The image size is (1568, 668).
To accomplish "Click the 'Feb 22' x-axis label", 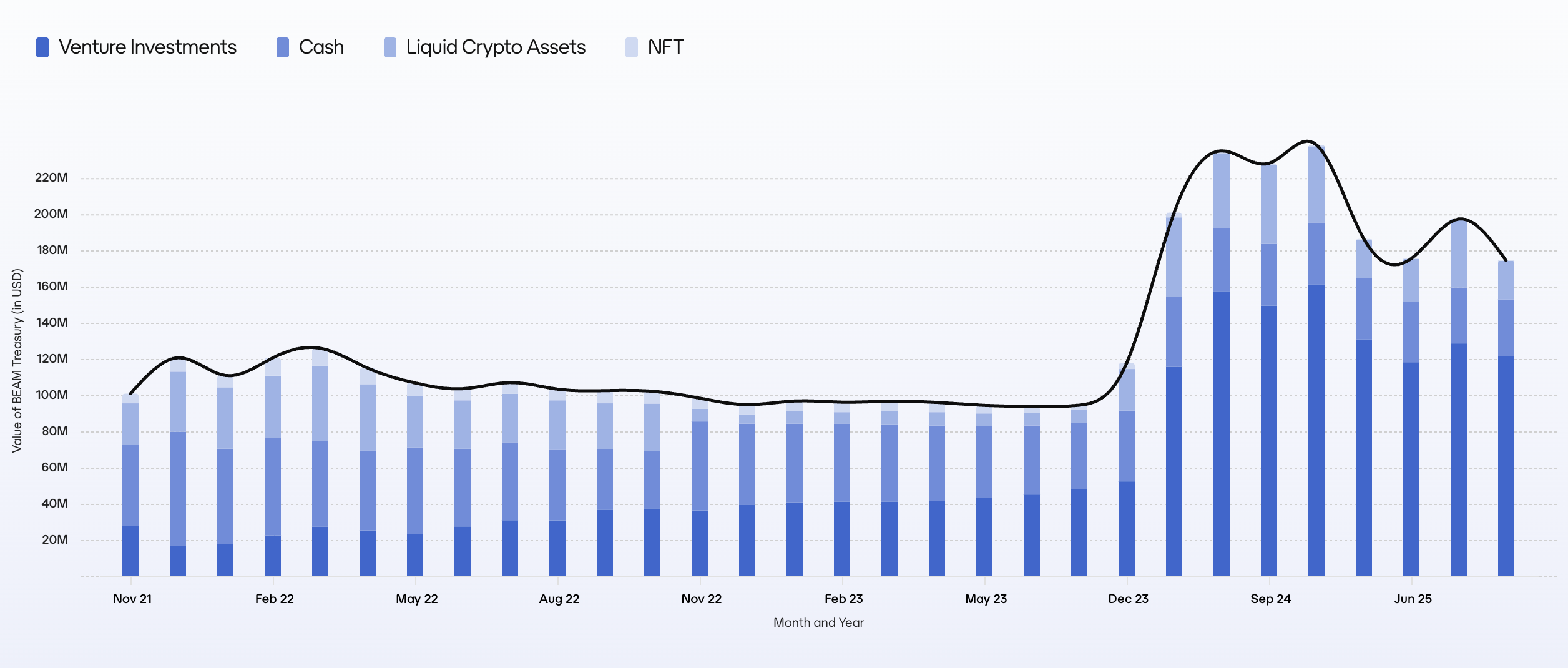I will (275, 599).
